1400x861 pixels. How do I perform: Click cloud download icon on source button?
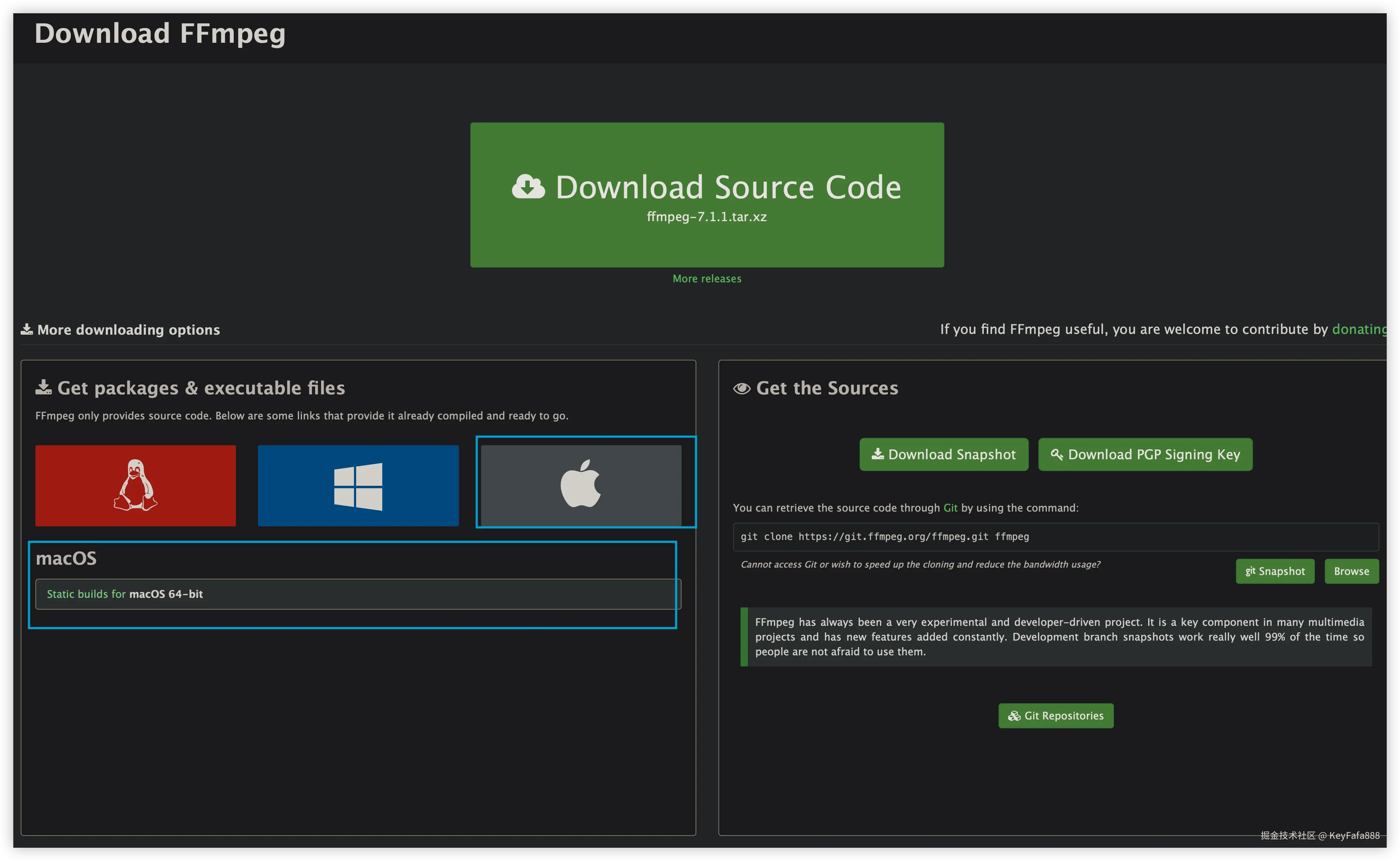click(x=528, y=187)
